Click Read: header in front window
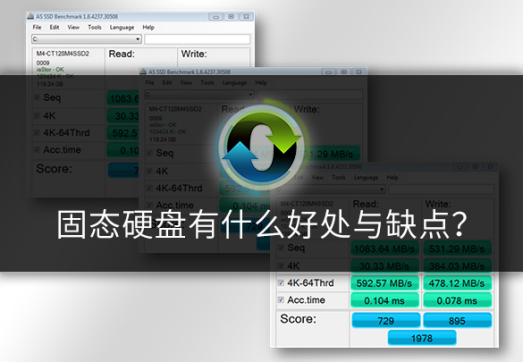The image size is (523, 362). pos(366,204)
